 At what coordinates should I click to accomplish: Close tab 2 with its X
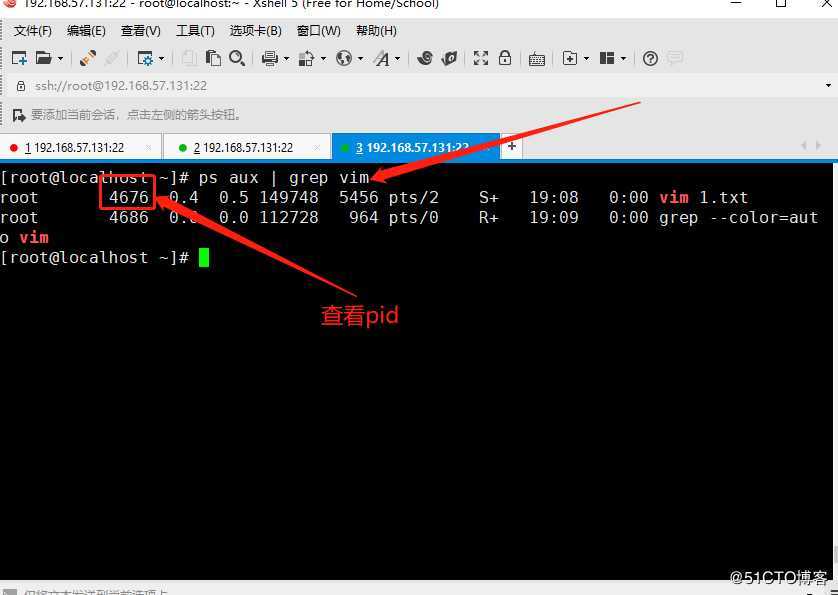pos(317,148)
